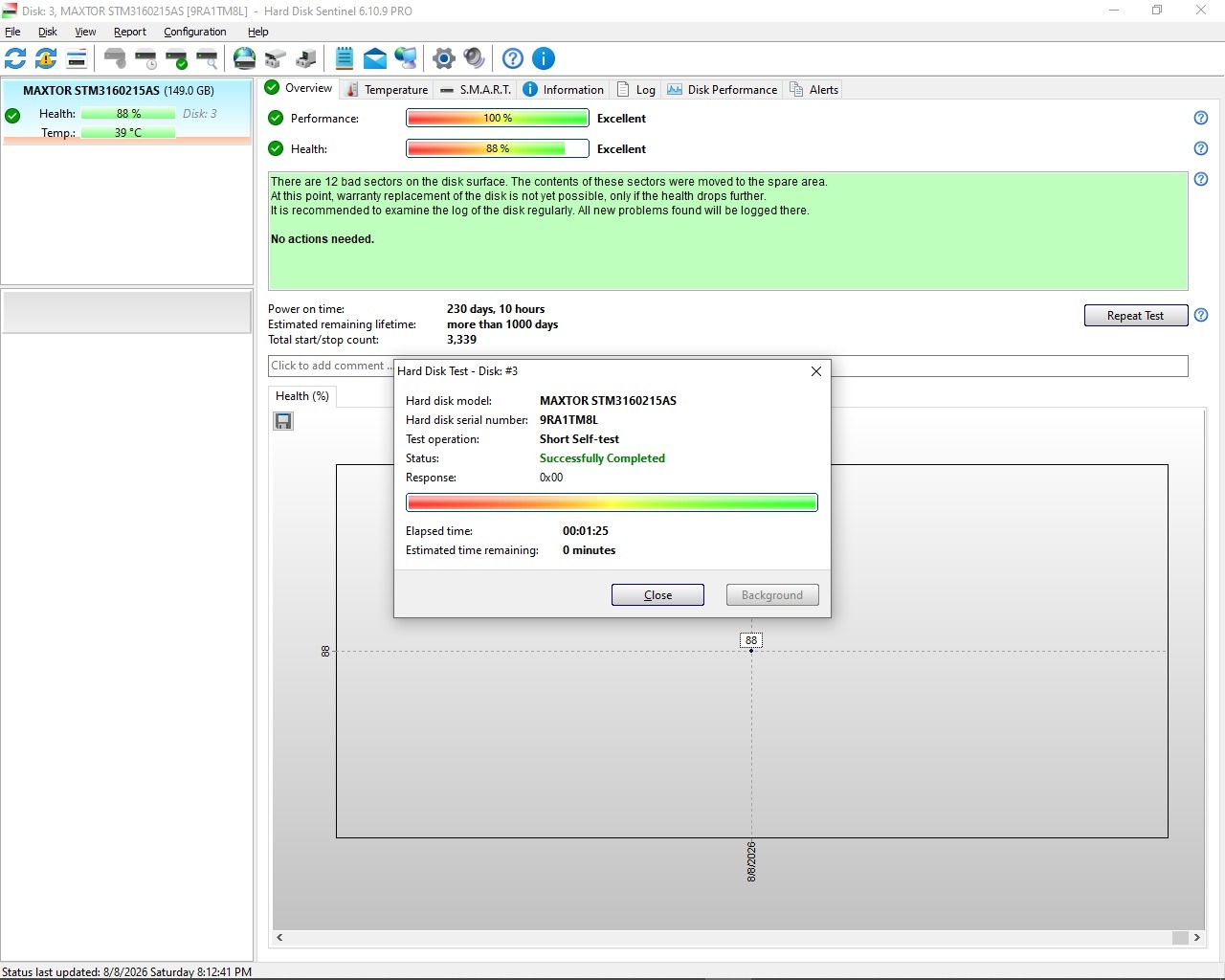Click the "230 days, 10 hours" power on time
Image resolution: width=1225 pixels, height=980 pixels.
[x=496, y=309]
